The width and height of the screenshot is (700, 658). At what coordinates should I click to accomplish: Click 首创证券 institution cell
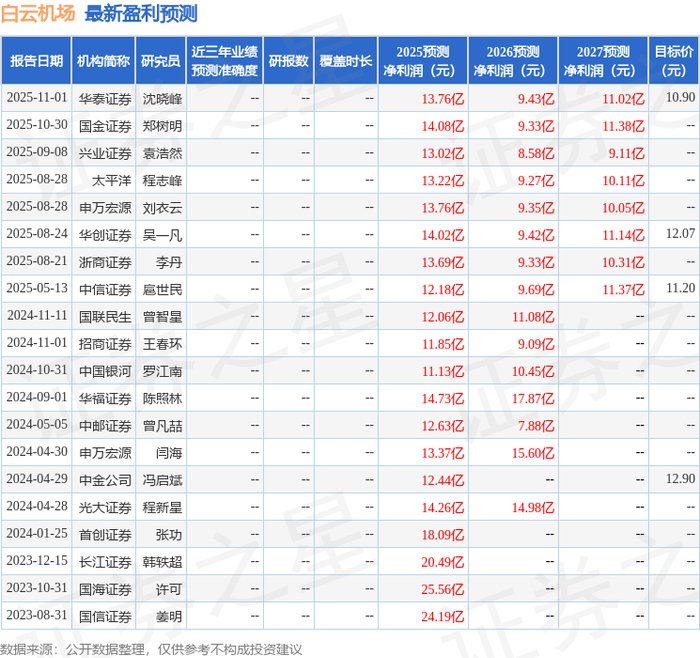tap(105, 535)
